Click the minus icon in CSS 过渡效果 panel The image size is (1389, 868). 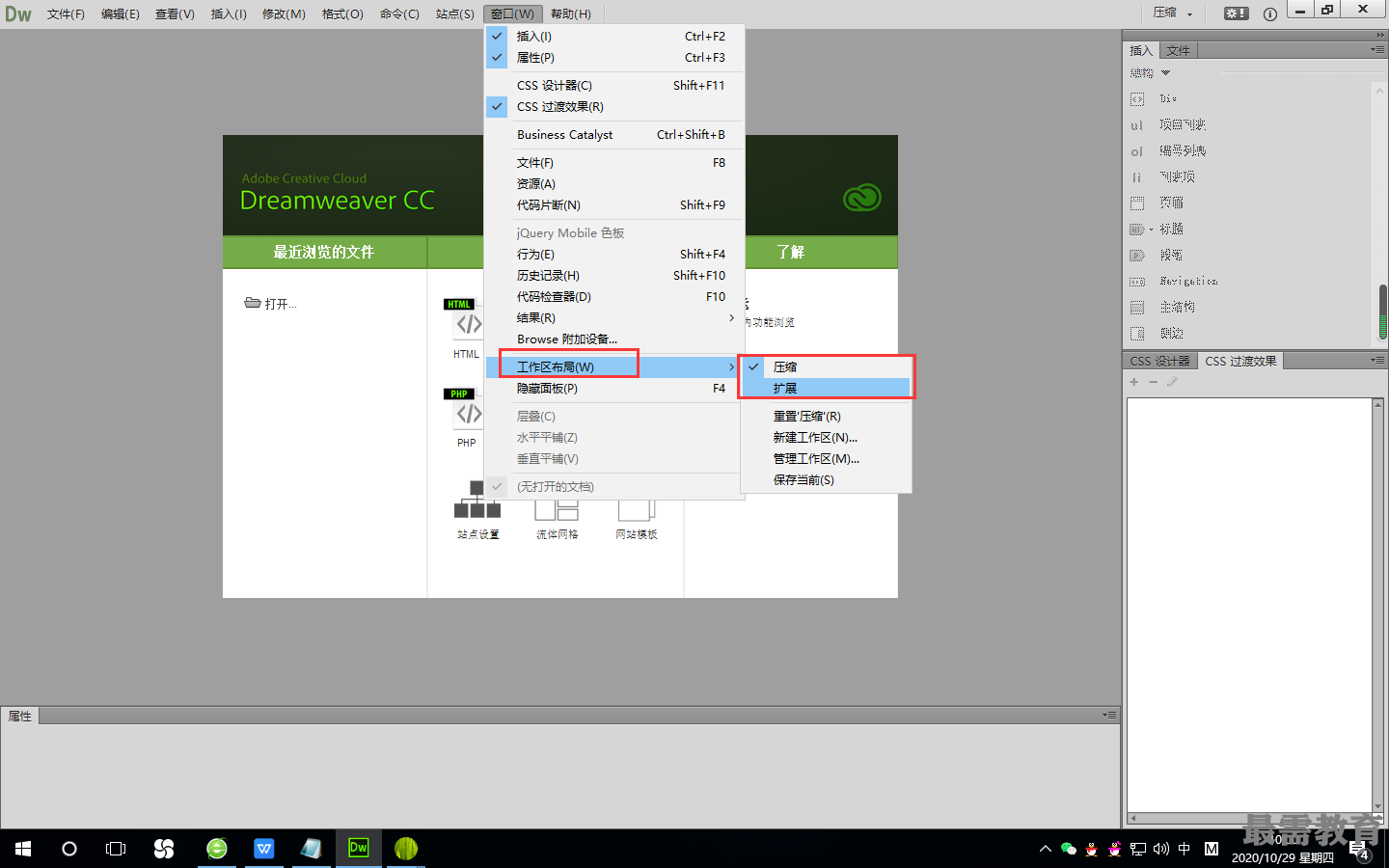1153,382
